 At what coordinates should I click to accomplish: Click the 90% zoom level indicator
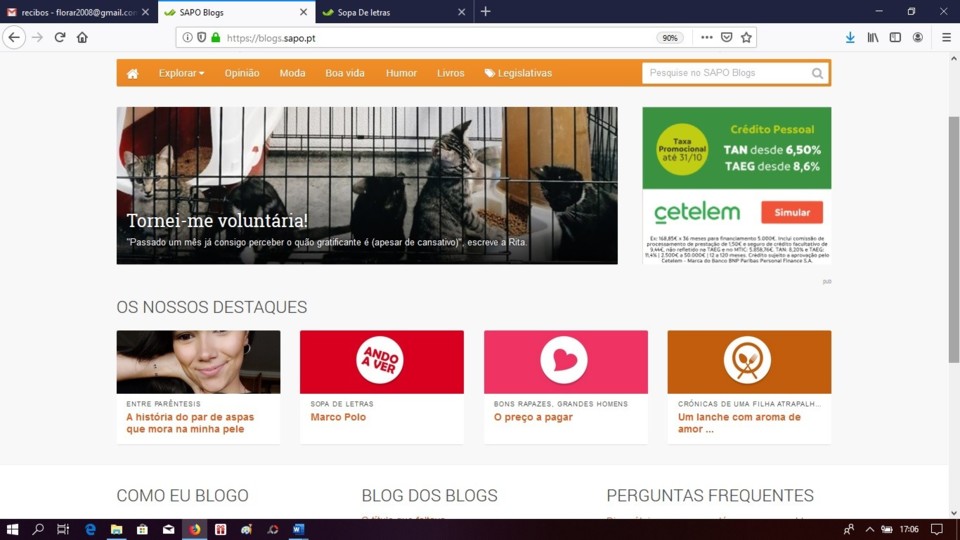[670, 38]
